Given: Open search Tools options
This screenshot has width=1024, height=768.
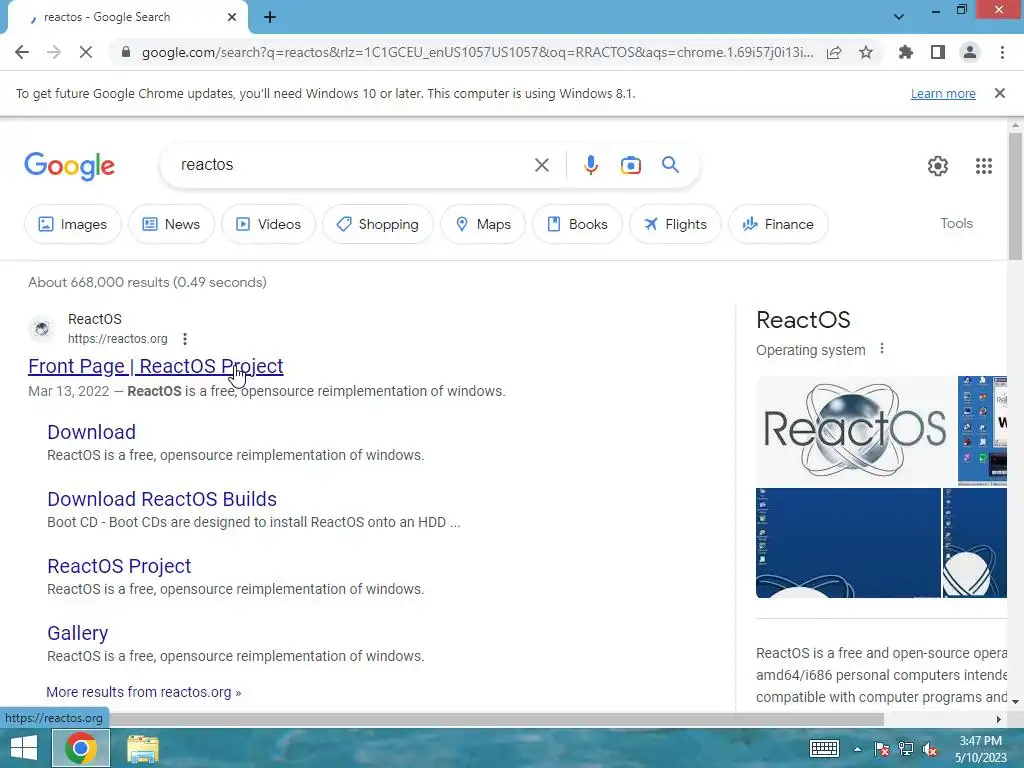Looking at the screenshot, I should tap(956, 223).
